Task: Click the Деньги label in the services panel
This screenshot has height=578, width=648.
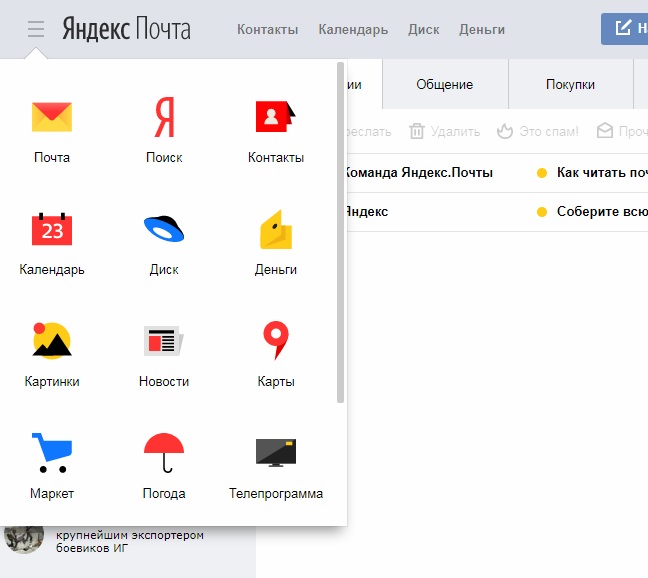Action: [x=276, y=270]
